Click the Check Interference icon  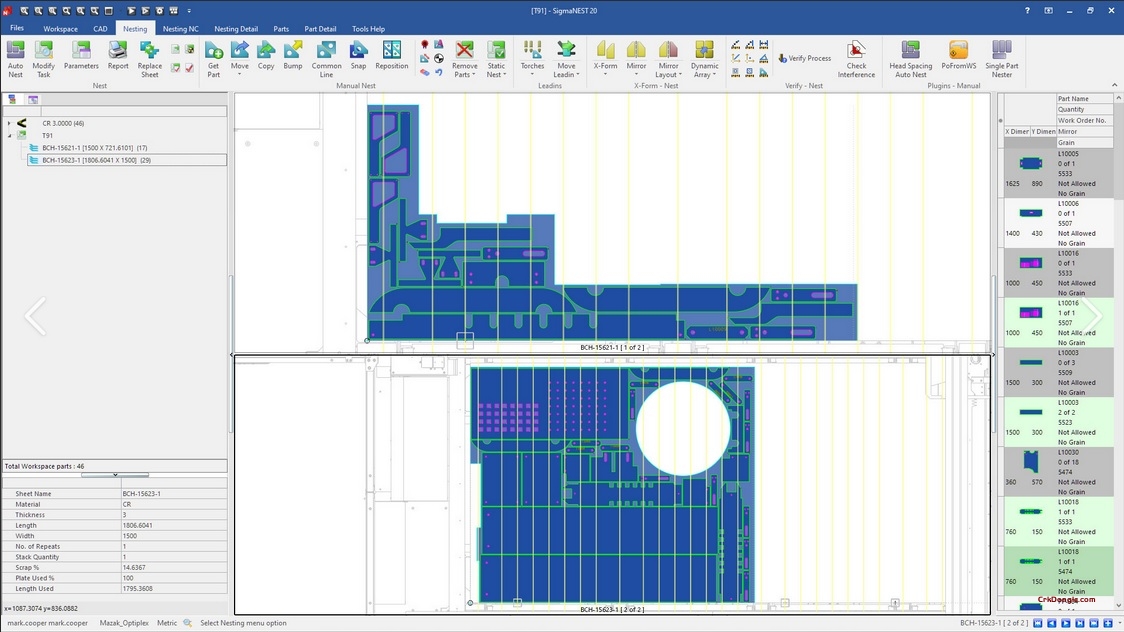pos(857,57)
